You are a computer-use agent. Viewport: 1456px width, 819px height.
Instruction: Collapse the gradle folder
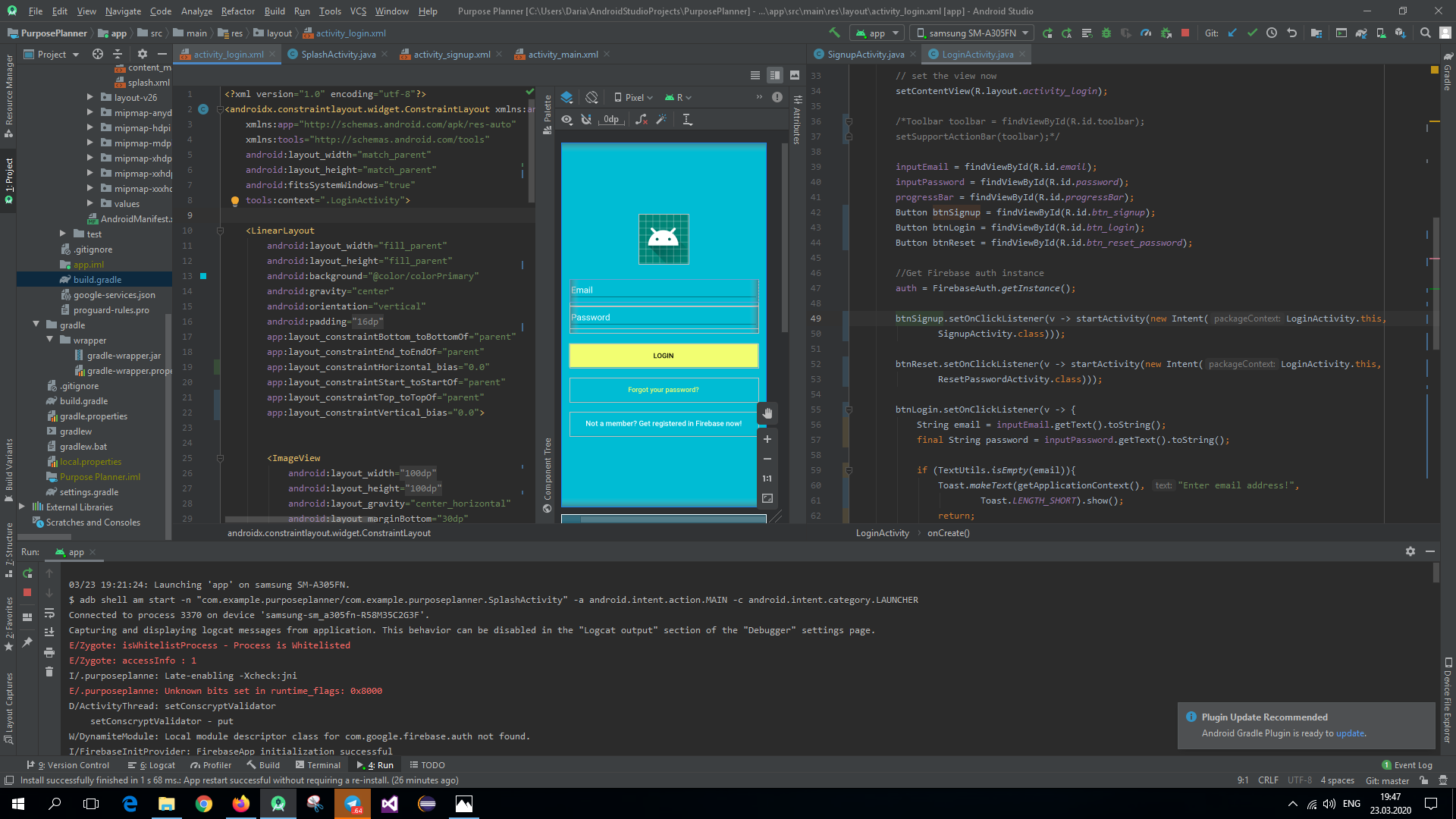click(36, 325)
